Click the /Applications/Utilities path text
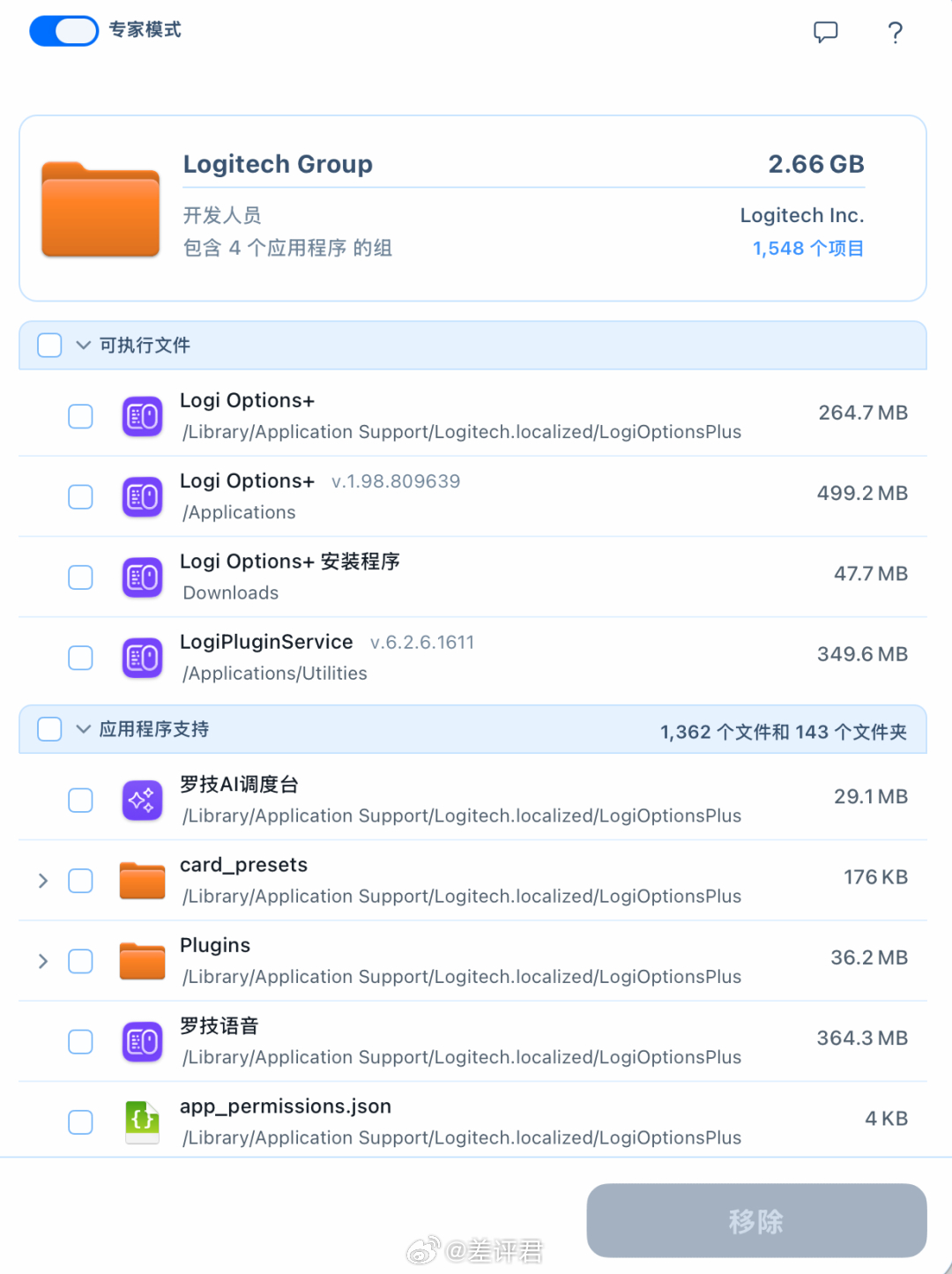 pyautogui.click(x=275, y=674)
